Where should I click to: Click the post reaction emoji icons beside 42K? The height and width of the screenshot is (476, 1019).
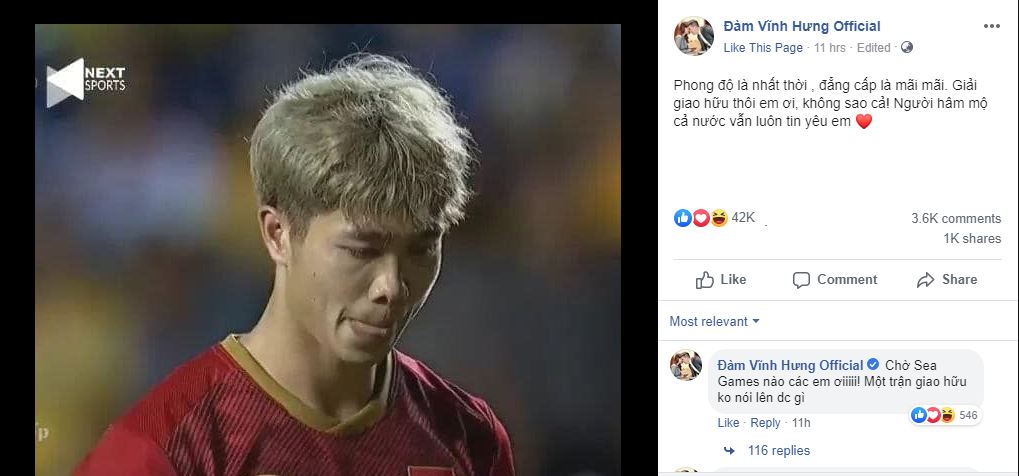pyautogui.click(x=701, y=218)
